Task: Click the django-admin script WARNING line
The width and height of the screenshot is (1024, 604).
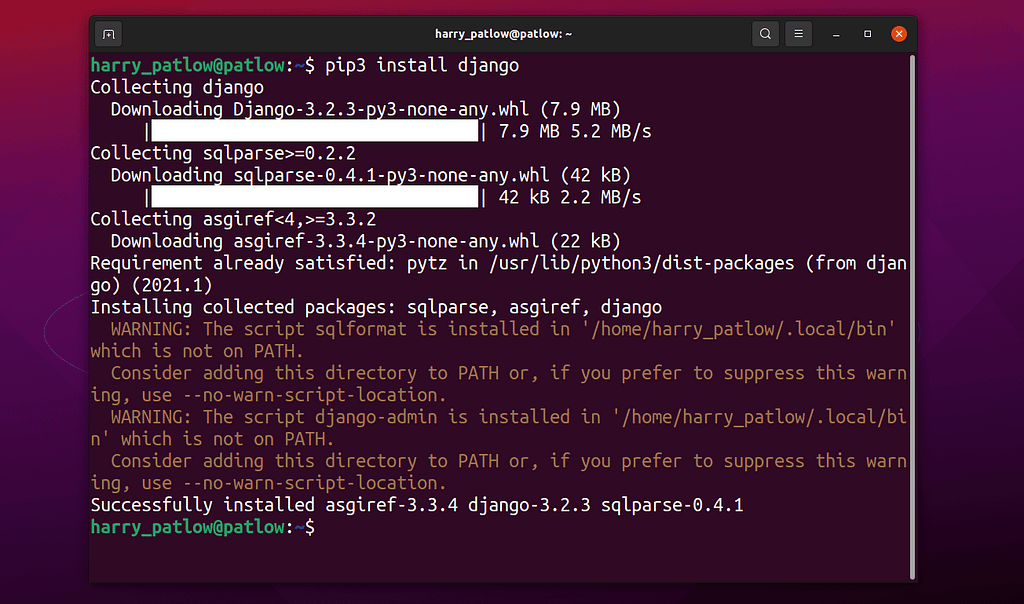Action: point(498,428)
